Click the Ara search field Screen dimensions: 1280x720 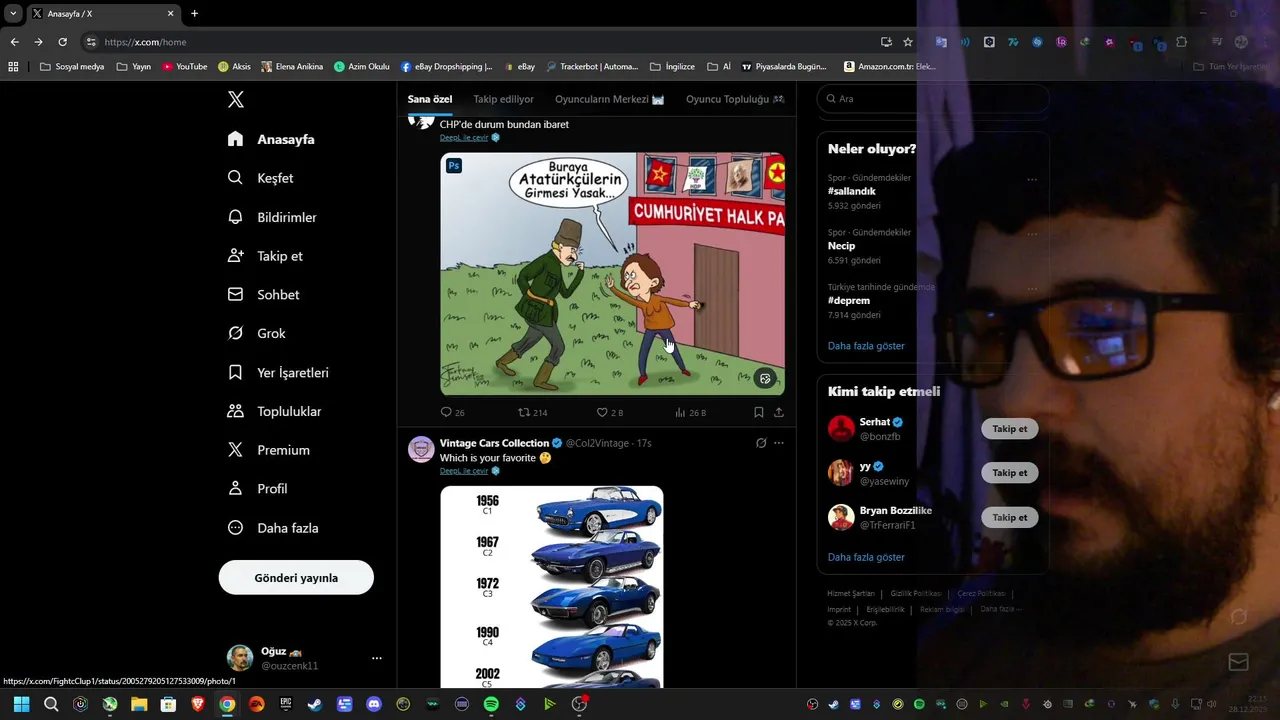[x=932, y=99]
